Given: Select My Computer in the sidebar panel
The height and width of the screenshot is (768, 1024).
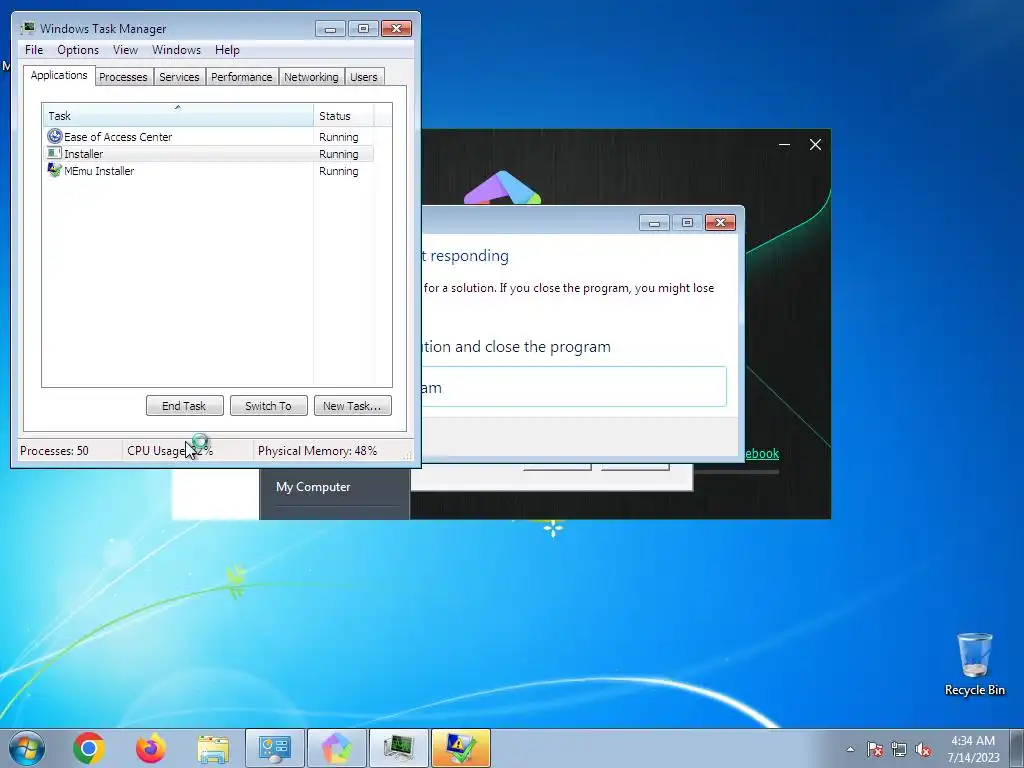Looking at the screenshot, I should 313,487.
